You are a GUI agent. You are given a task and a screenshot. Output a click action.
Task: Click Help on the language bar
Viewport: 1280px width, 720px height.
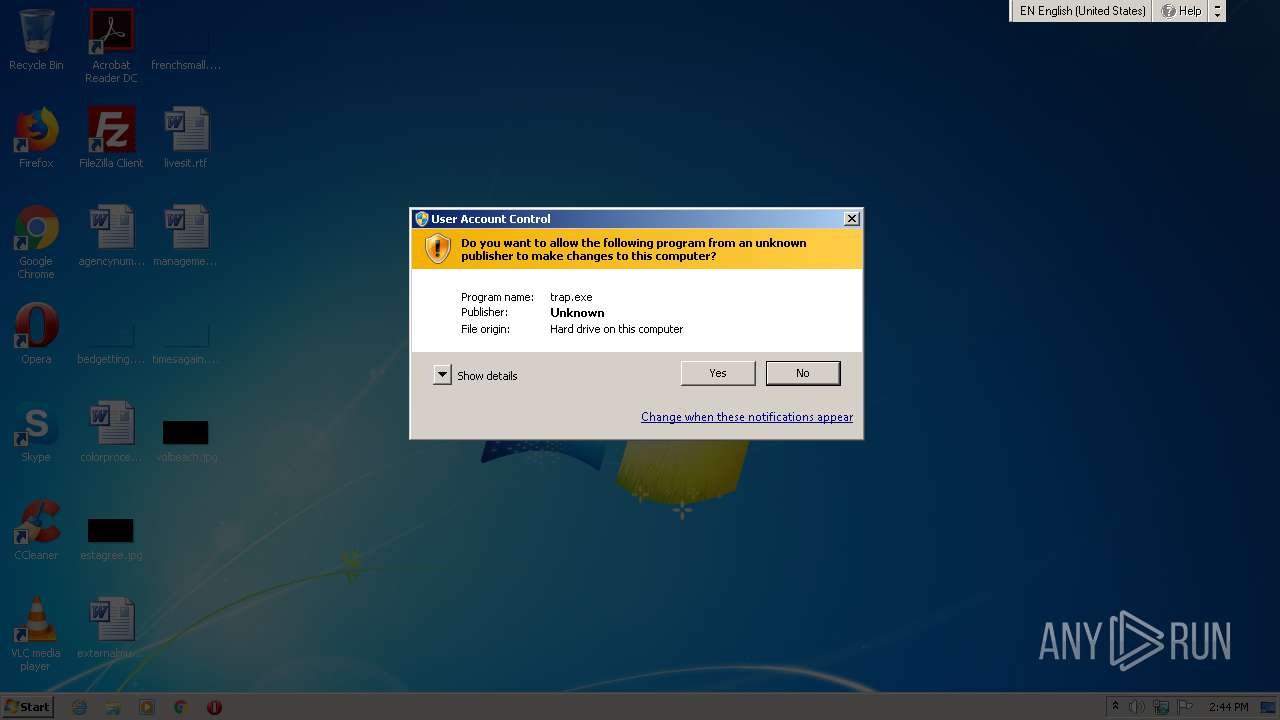click(1181, 11)
